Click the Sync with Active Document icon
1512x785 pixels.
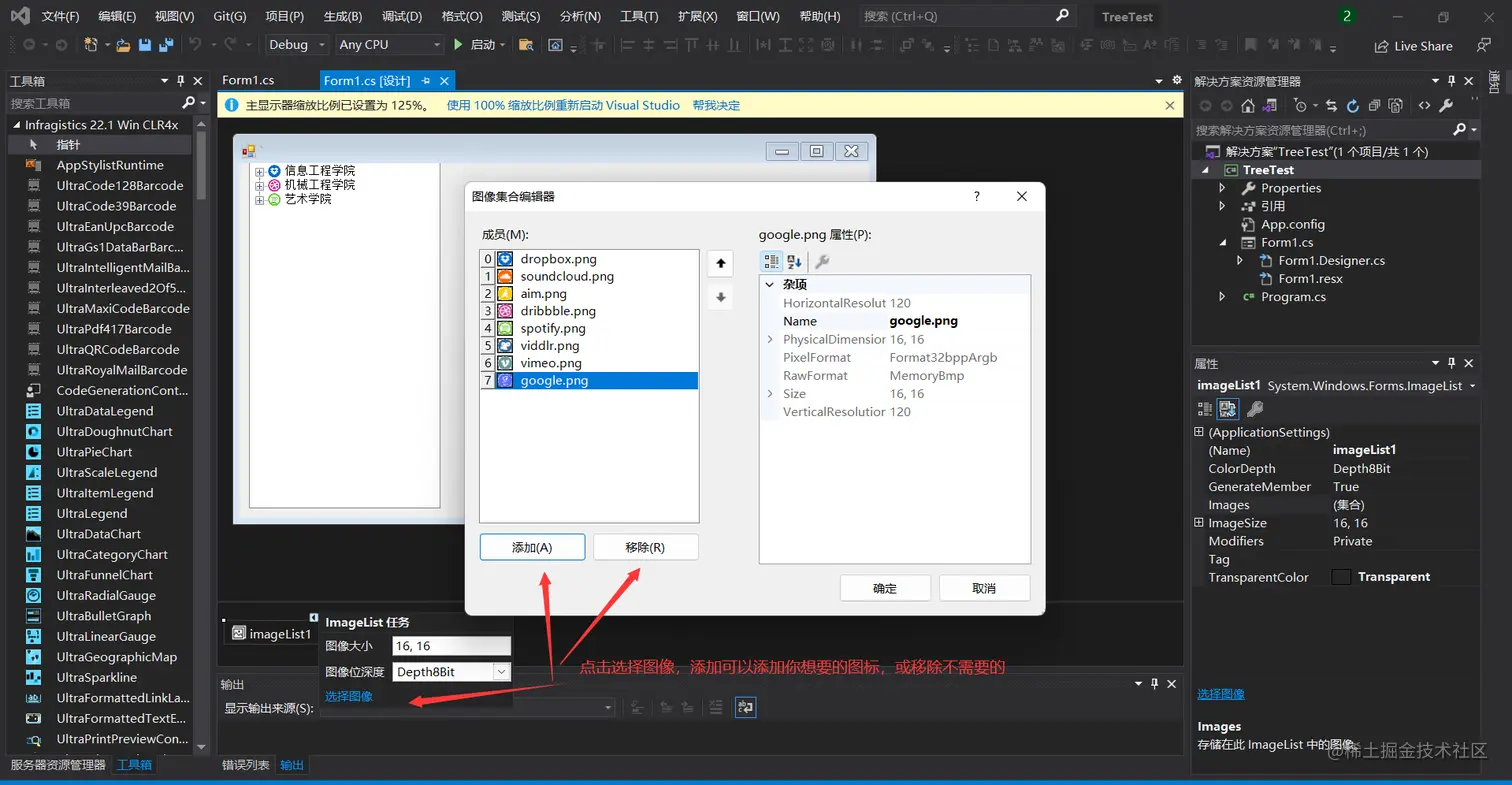[1331, 105]
